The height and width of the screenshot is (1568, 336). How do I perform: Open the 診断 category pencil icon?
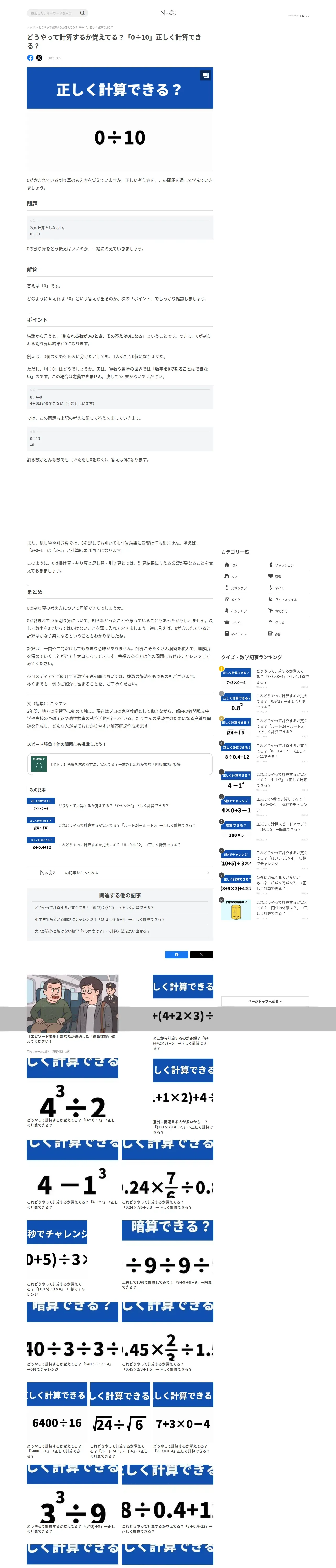[x=271, y=634]
